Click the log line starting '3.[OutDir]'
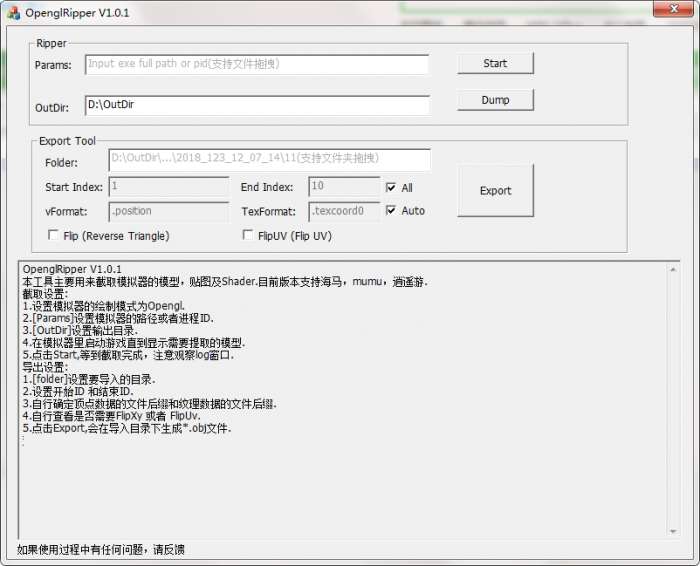 pos(80,331)
